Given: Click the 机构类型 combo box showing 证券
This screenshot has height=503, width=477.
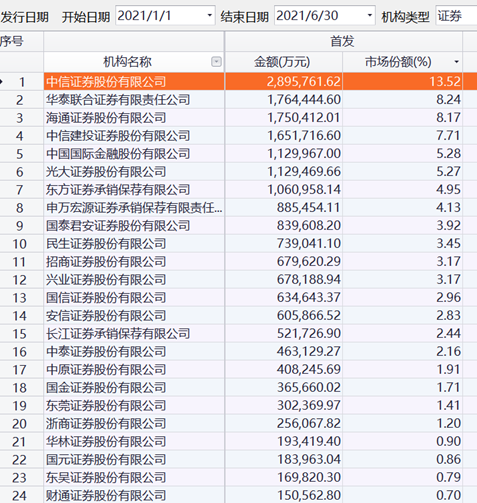Looking at the screenshot, I should click(456, 15).
